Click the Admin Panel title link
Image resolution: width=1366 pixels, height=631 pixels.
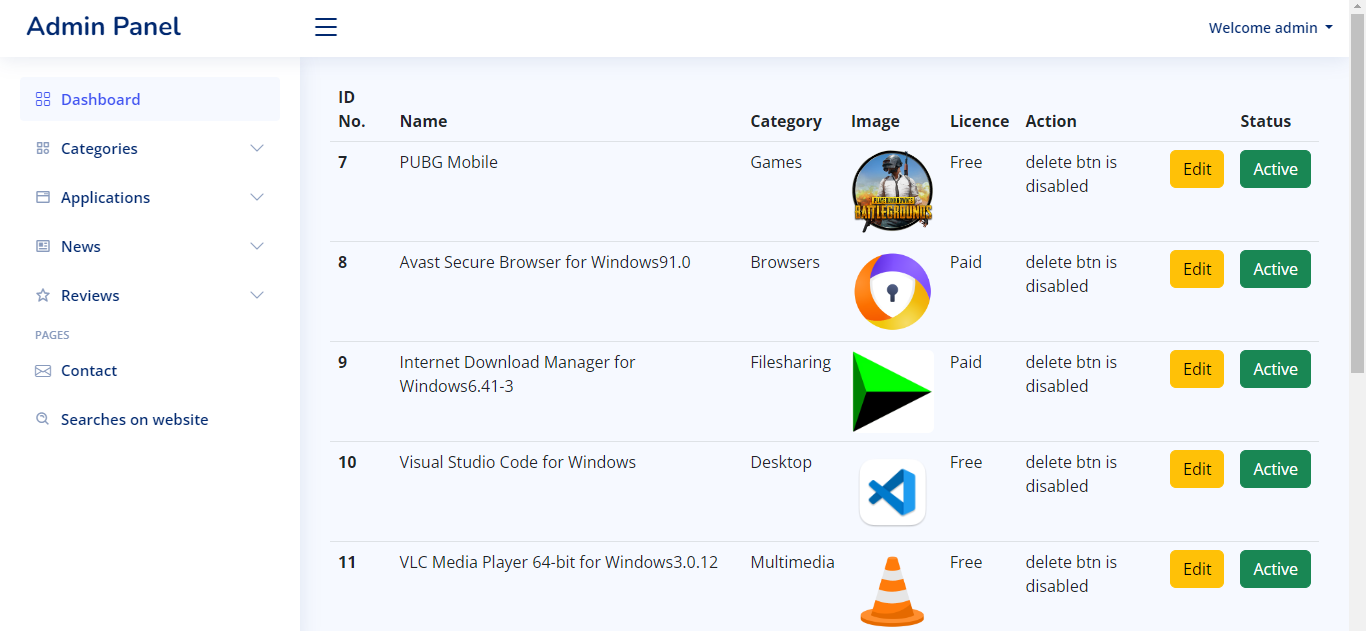104,27
